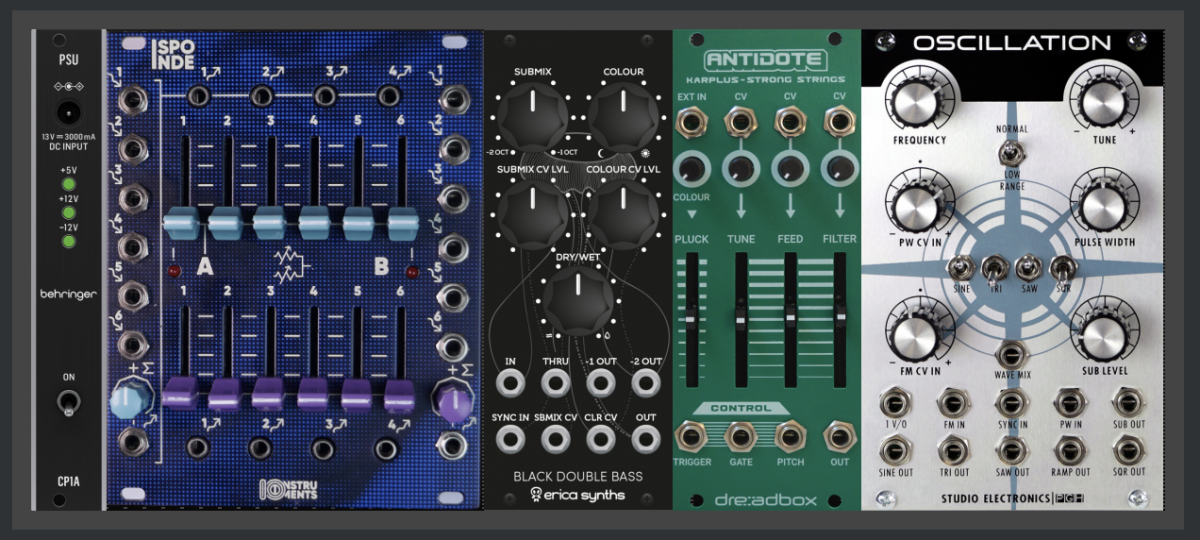Move channel A fader 1 on Ispo Inde
The image size is (1200, 540).
184,221
